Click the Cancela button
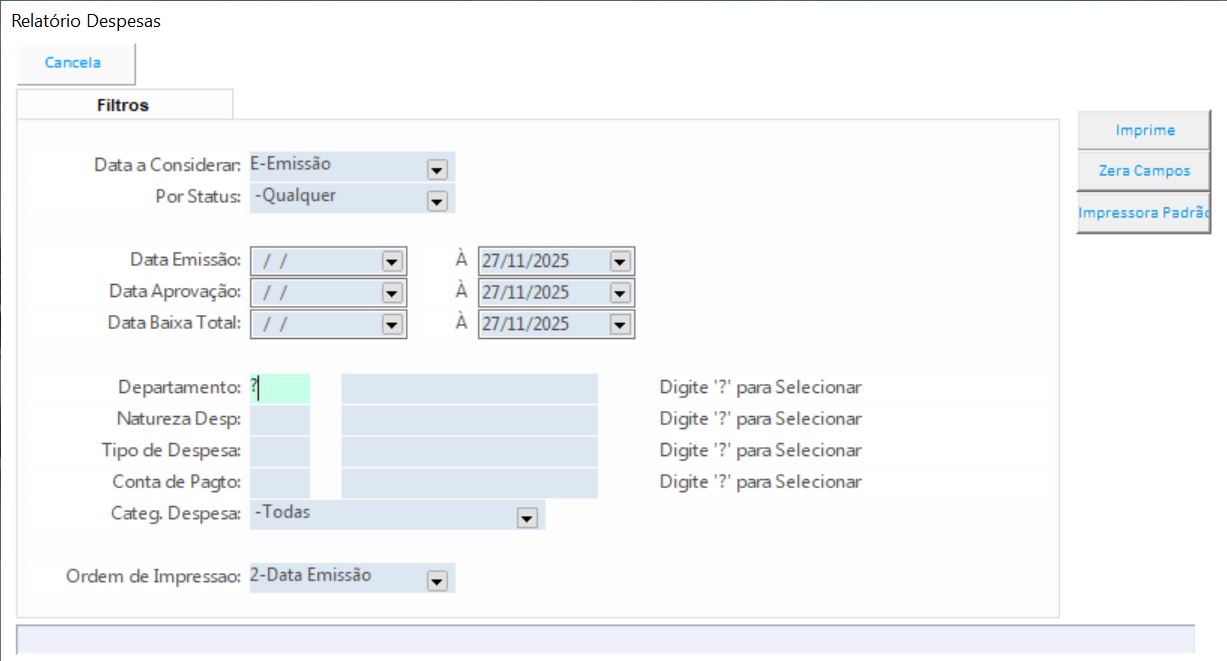Viewport: 1227px width, 661px height. click(74, 63)
